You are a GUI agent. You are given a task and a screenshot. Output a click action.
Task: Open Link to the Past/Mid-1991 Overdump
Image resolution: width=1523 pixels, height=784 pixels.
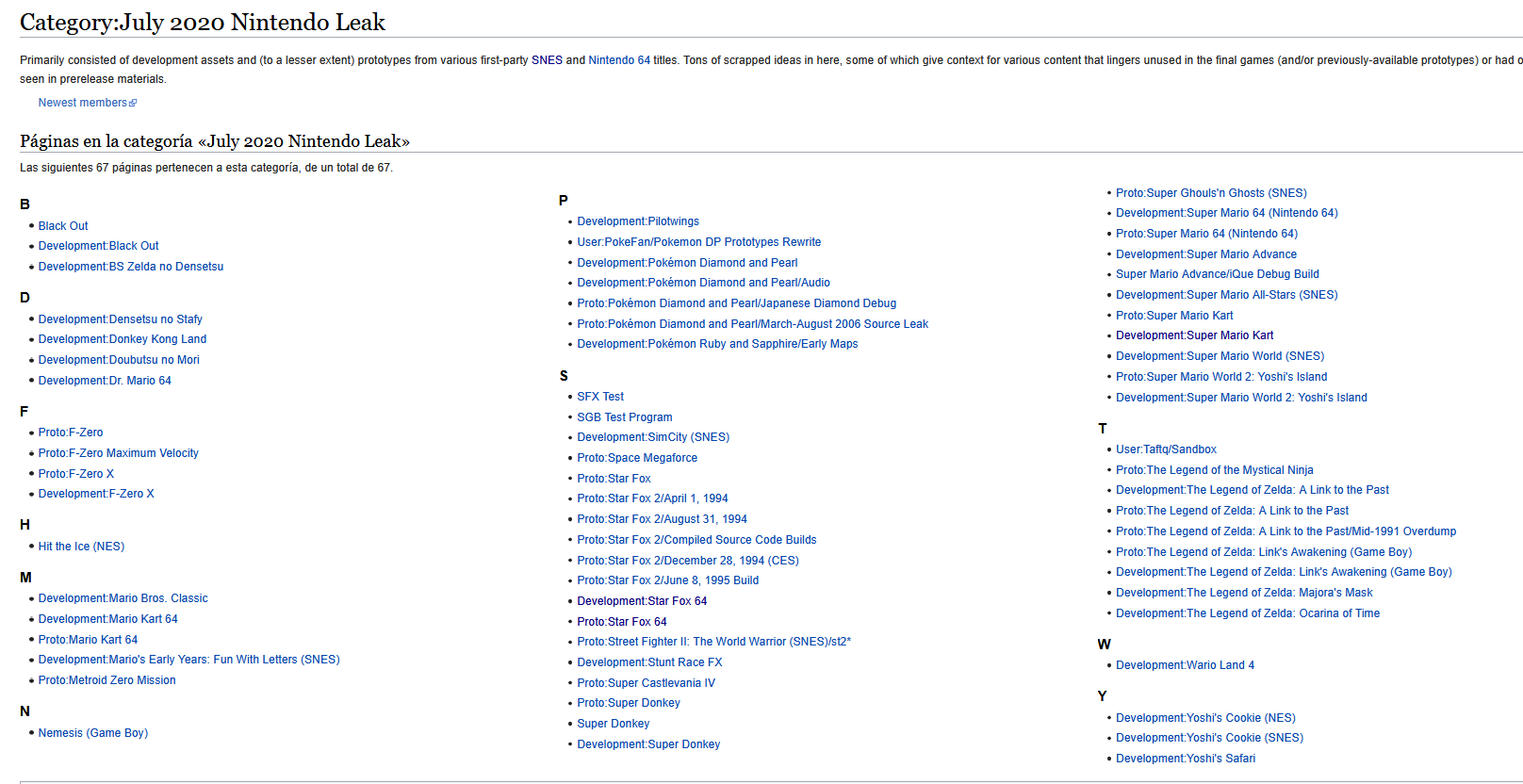coord(1286,531)
